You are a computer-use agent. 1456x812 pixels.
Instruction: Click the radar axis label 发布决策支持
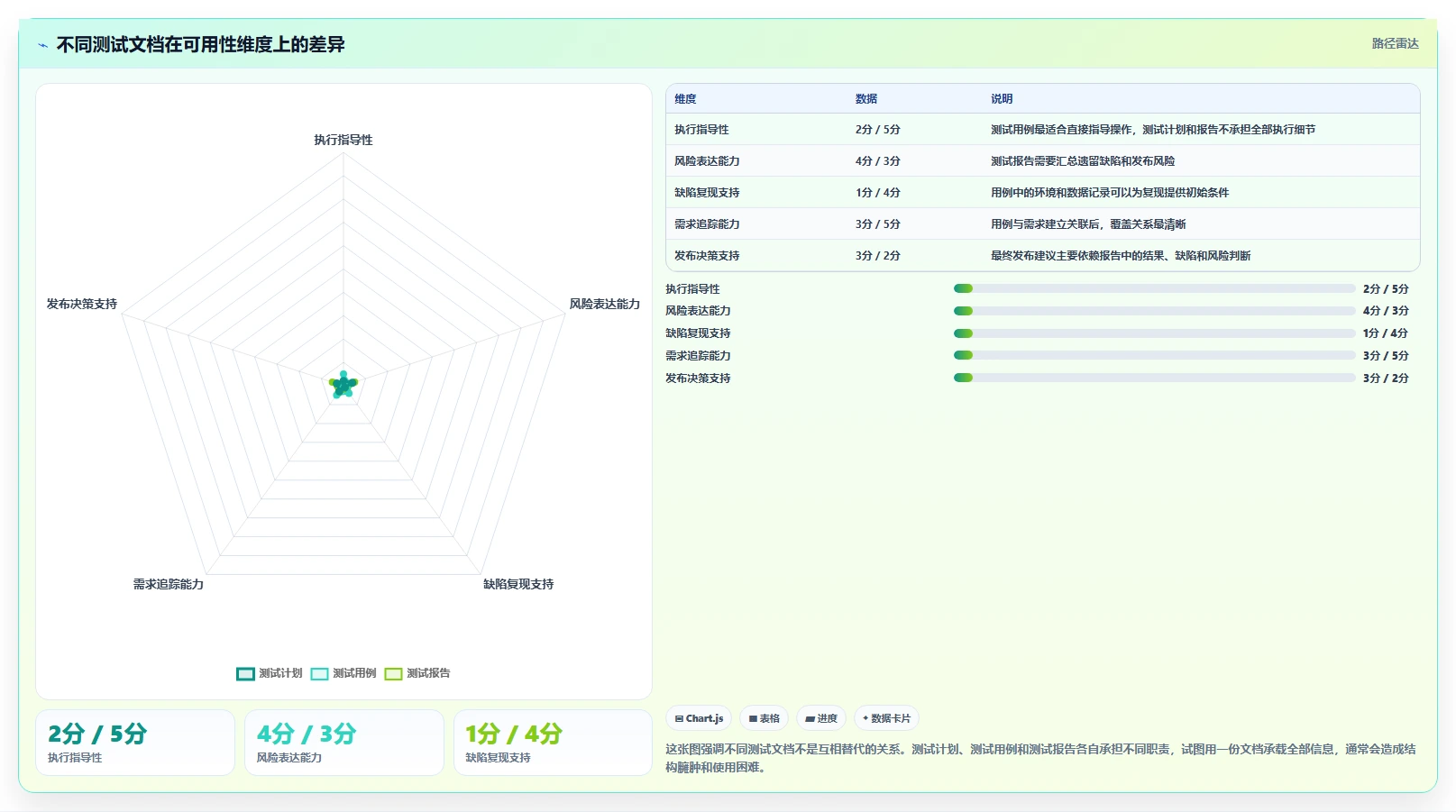pos(82,305)
